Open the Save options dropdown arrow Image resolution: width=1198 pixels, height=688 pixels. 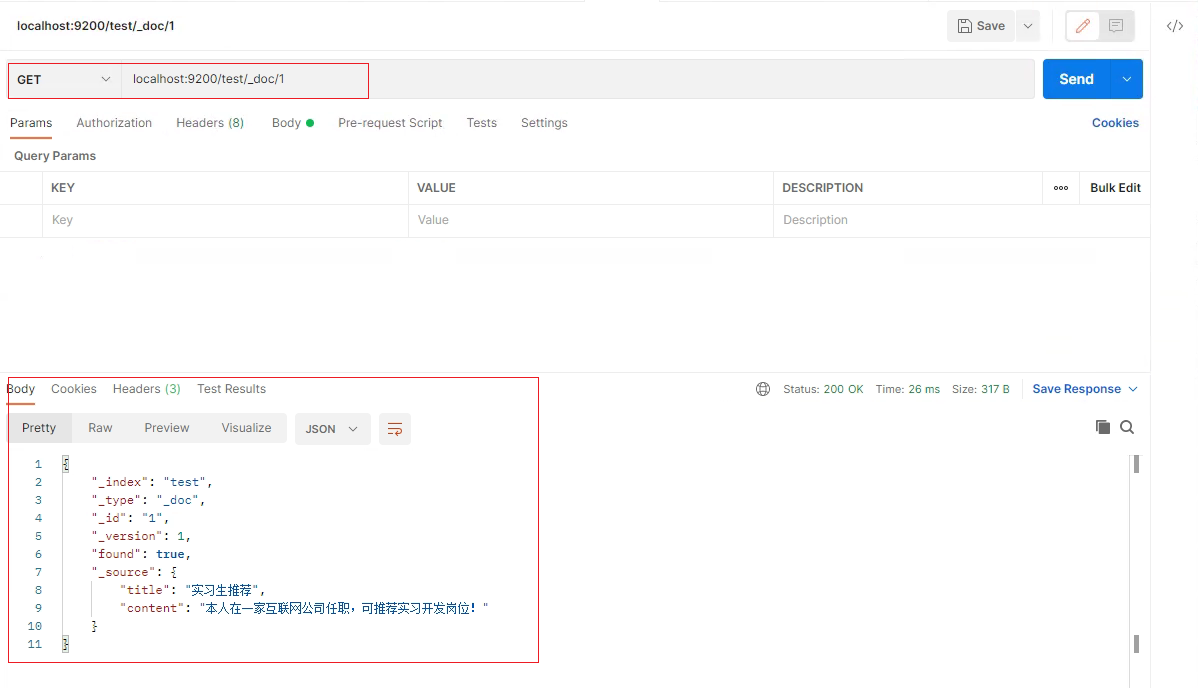tap(1028, 26)
